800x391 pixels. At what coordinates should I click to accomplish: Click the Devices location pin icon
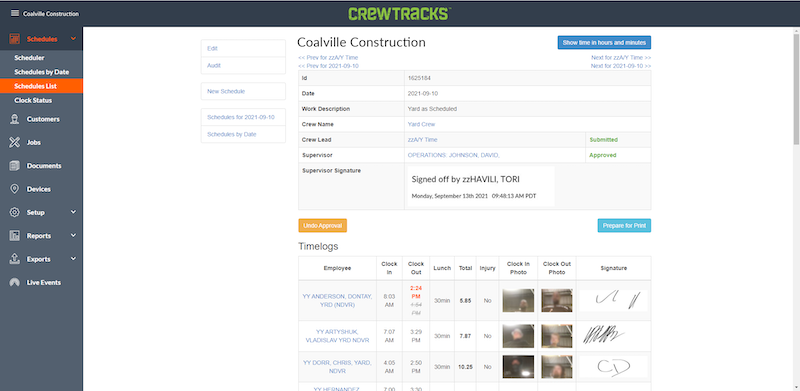click(x=14, y=189)
